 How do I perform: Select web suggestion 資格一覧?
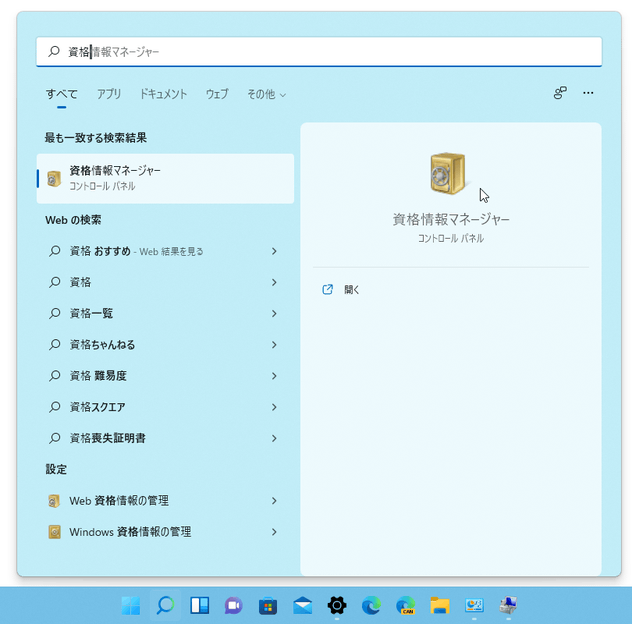163,313
